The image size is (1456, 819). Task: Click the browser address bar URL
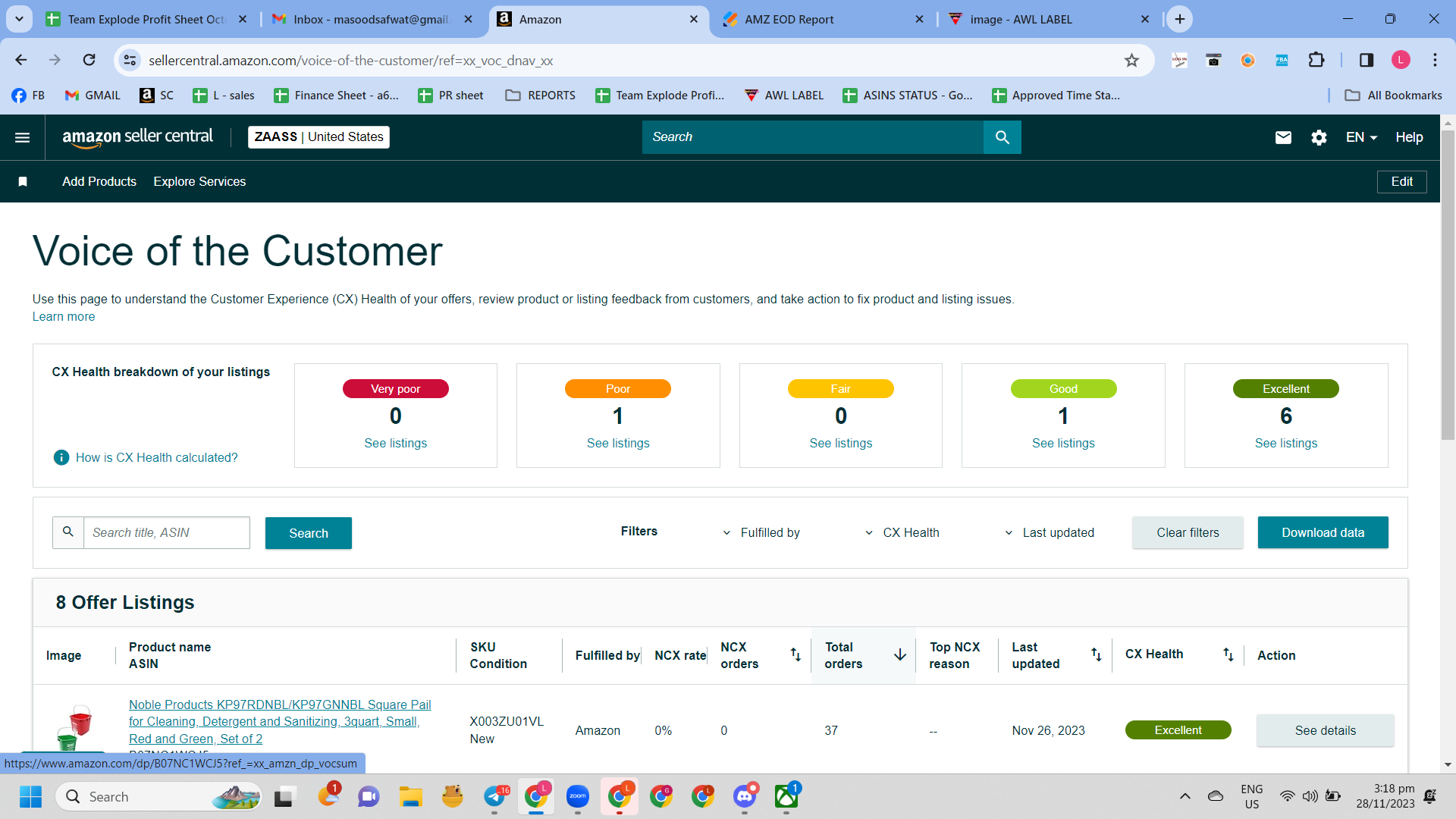pyautogui.click(x=350, y=60)
